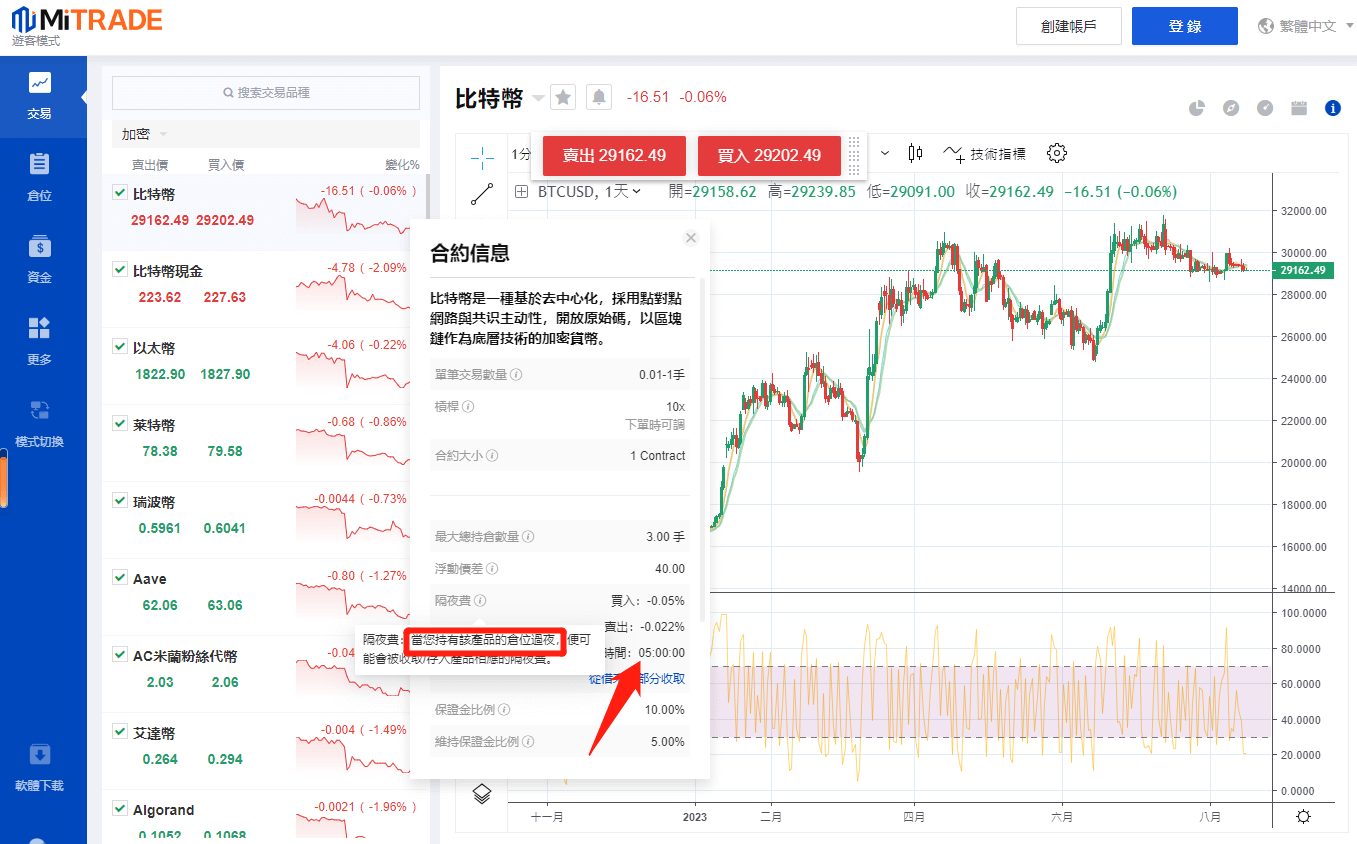The image size is (1357, 844).
Task: Add 比特幣 to favorites with star icon
Action: tap(564, 97)
